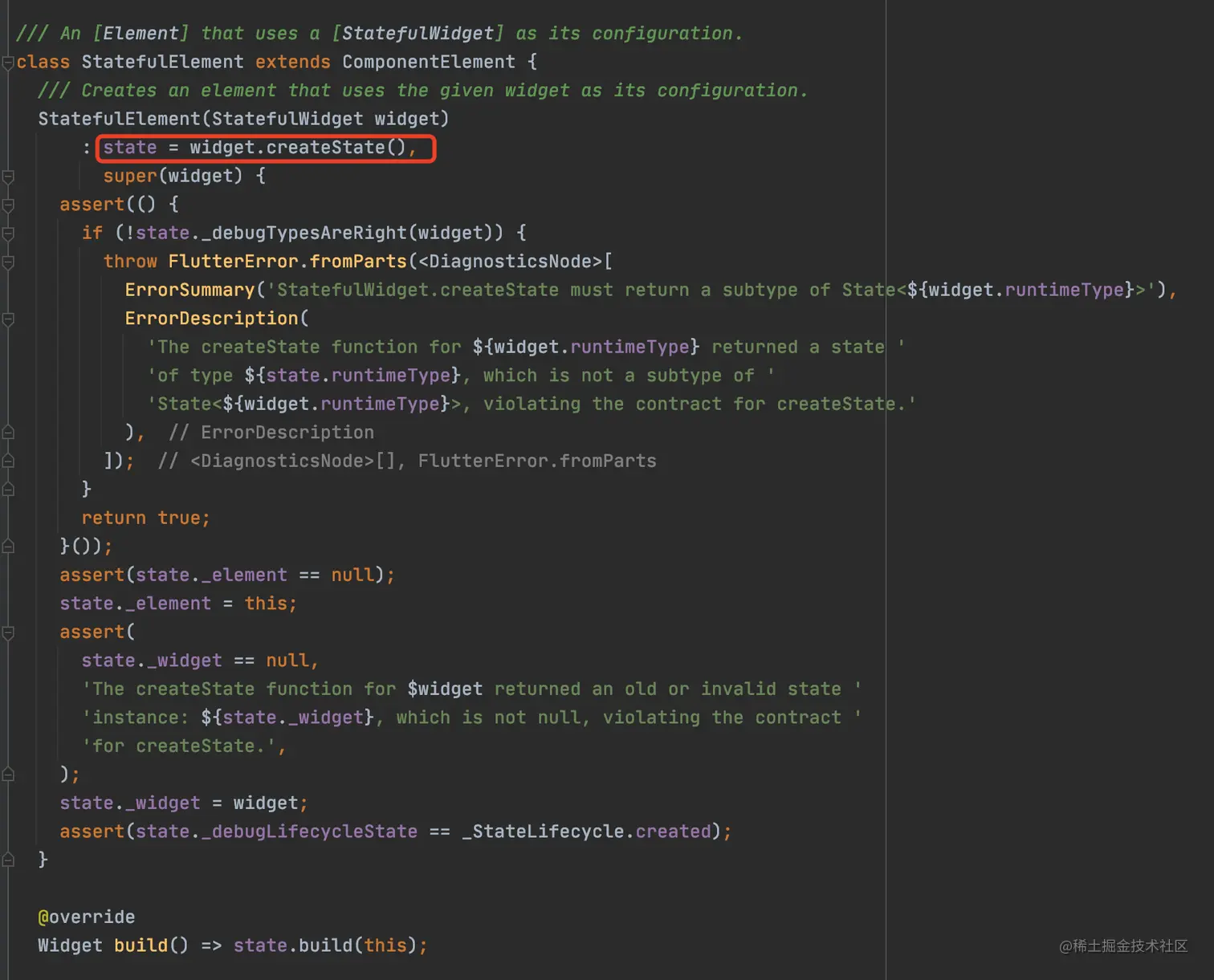Click 'for createState.' string literal
The height and width of the screenshot is (980, 1214).
[x=179, y=746]
